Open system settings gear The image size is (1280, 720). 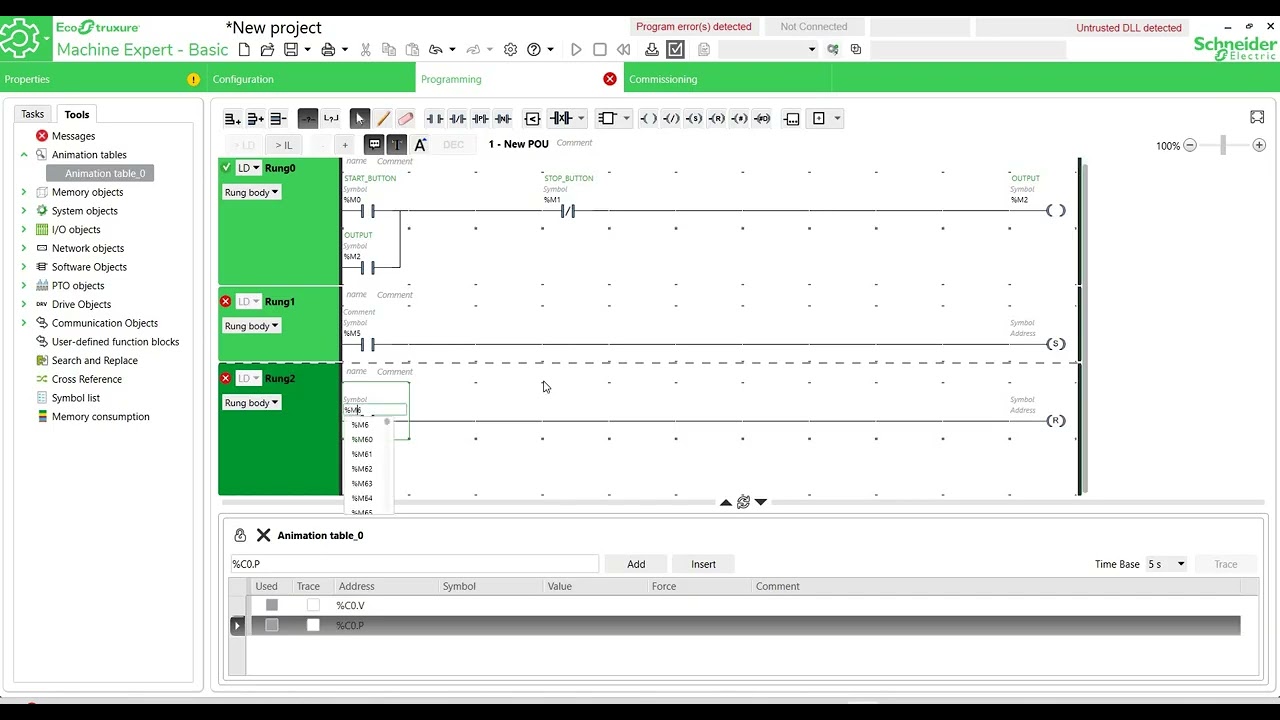click(x=510, y=49)
